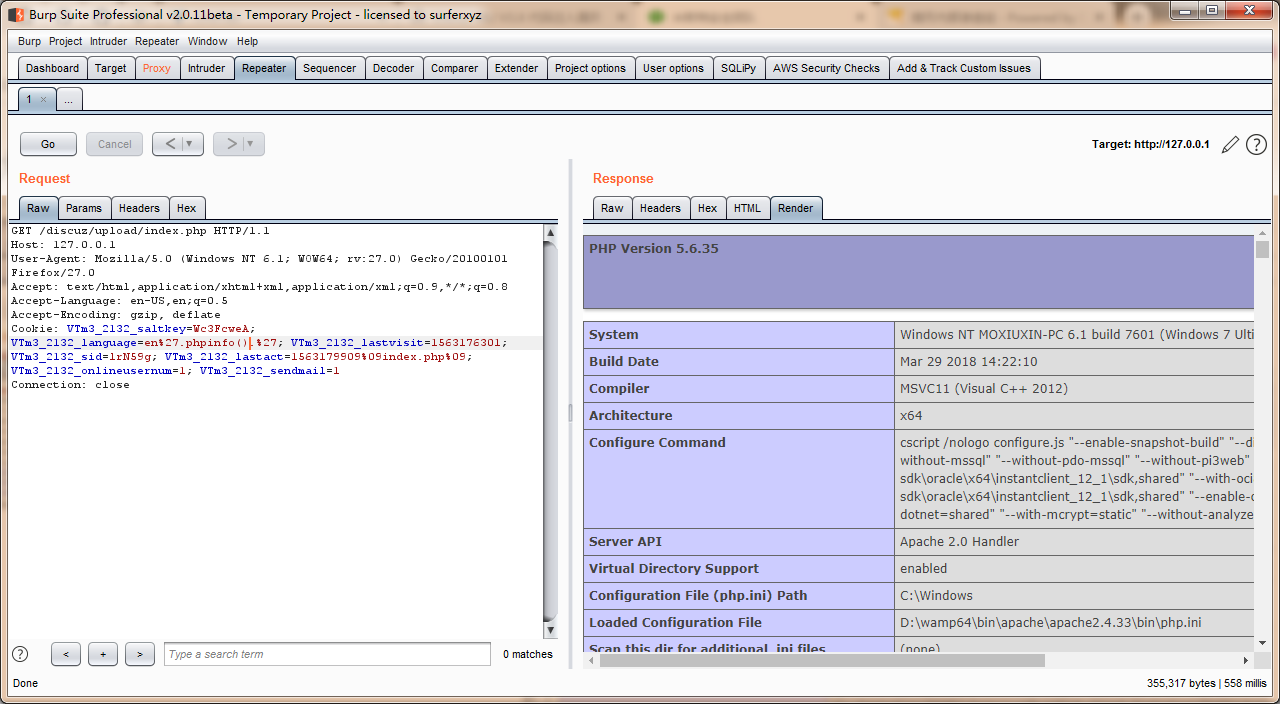Jump to next search match
The image size is (1280, 704).
pyautogui.click(x=140, y=654)
